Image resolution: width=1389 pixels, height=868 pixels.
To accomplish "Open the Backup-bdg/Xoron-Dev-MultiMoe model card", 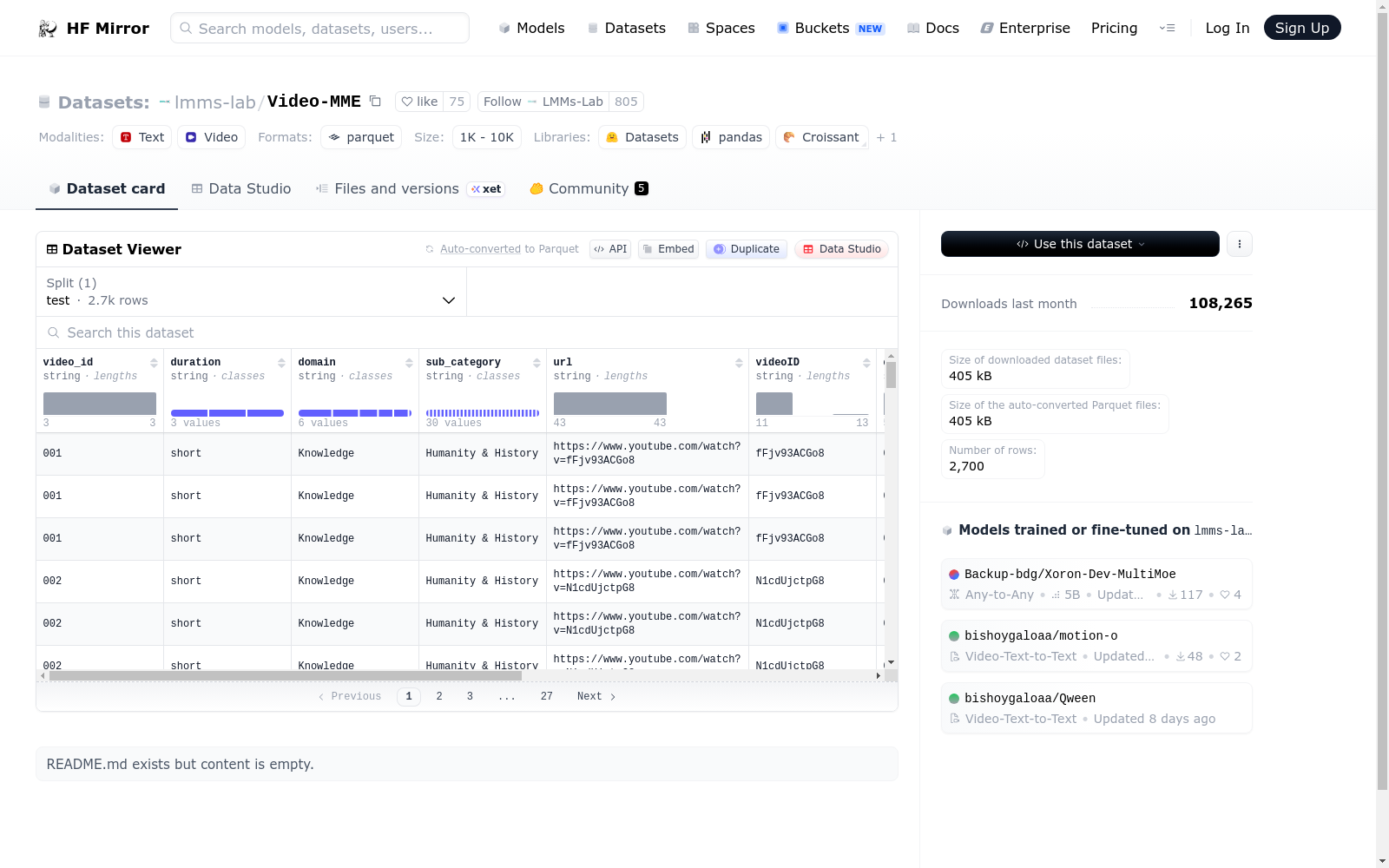I will click(1096, 583).
